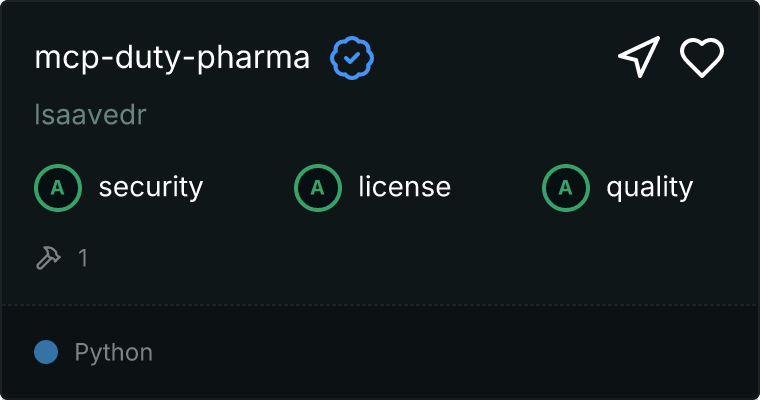Select the Python language label

(x=114, y=352)
